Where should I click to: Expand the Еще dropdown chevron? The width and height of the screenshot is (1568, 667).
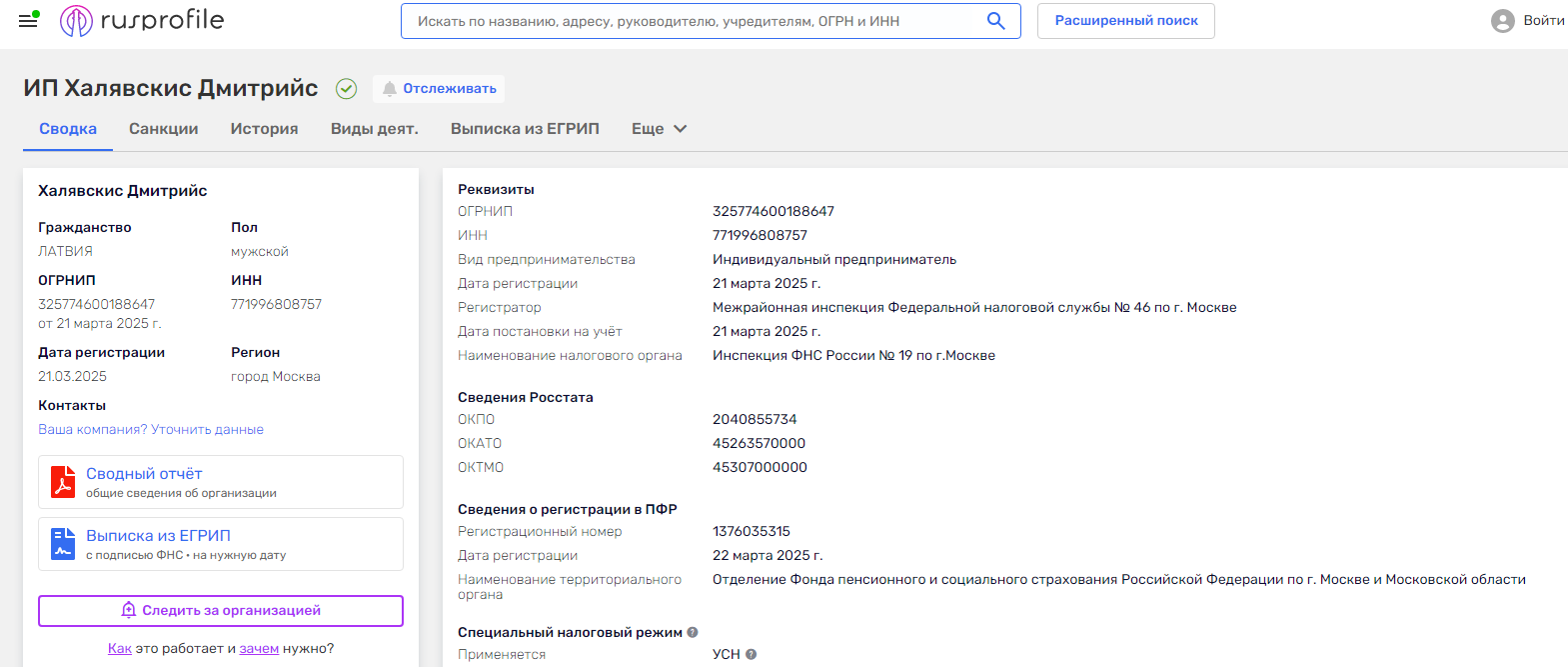[681, 129]
